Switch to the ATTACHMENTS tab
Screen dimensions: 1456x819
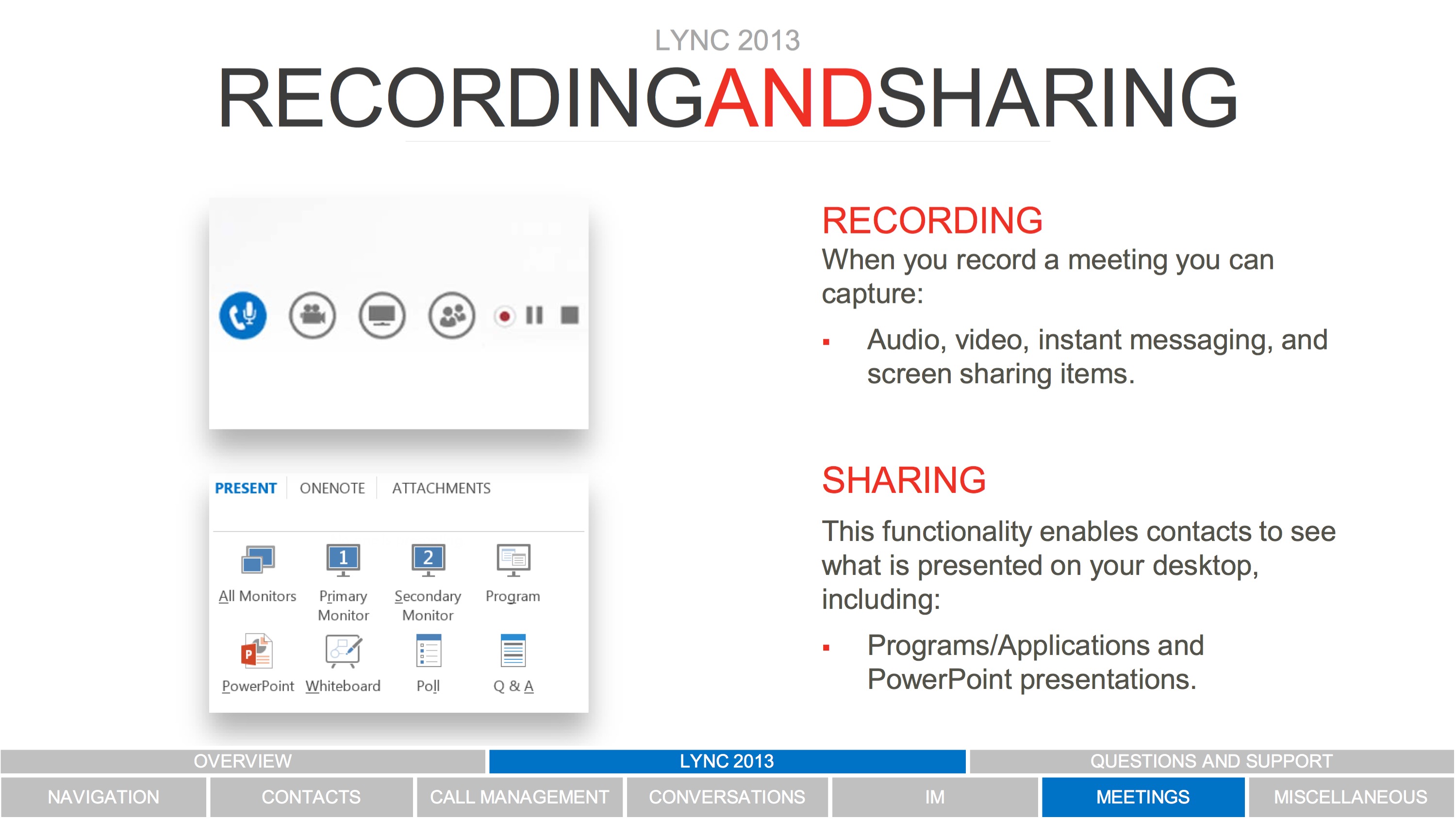(442, 489)
